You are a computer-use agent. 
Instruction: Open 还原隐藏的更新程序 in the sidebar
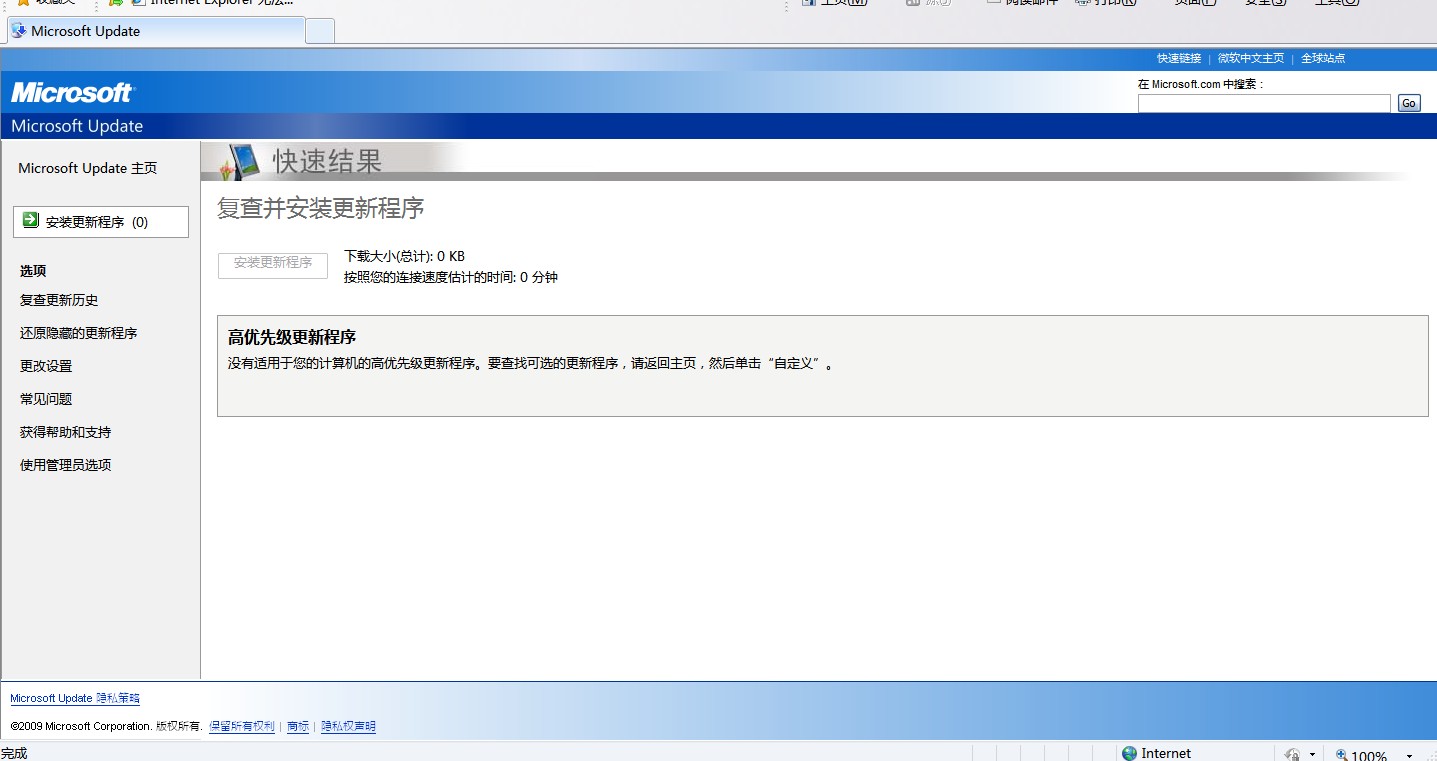(x=79, y=333)
